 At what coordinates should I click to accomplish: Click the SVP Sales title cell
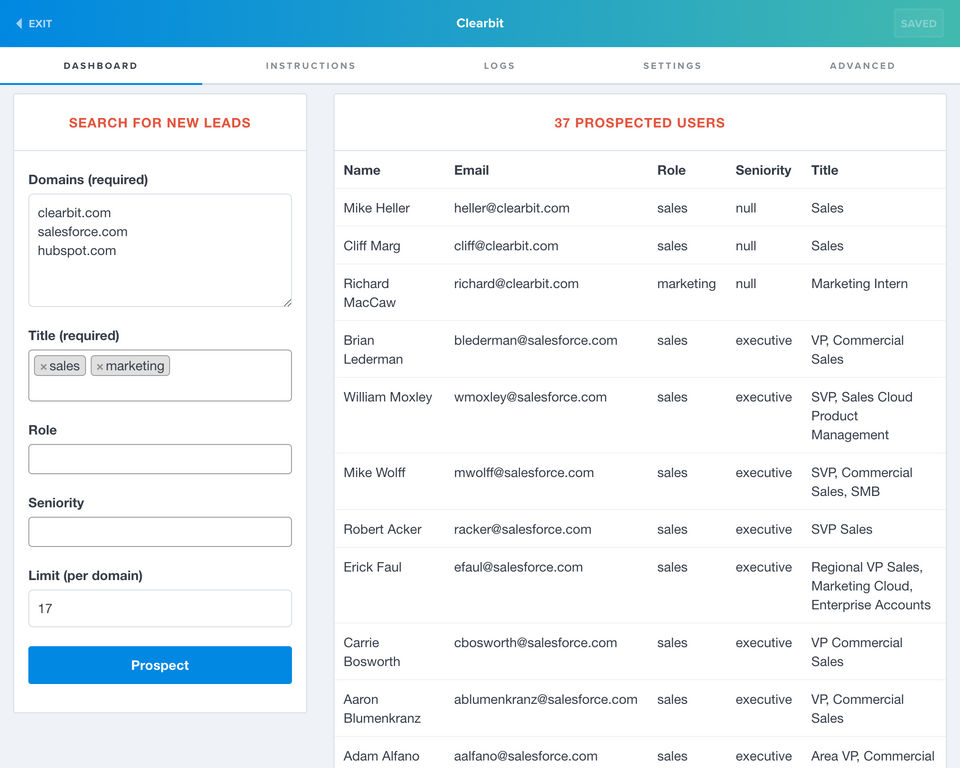[x=842, y=529]
